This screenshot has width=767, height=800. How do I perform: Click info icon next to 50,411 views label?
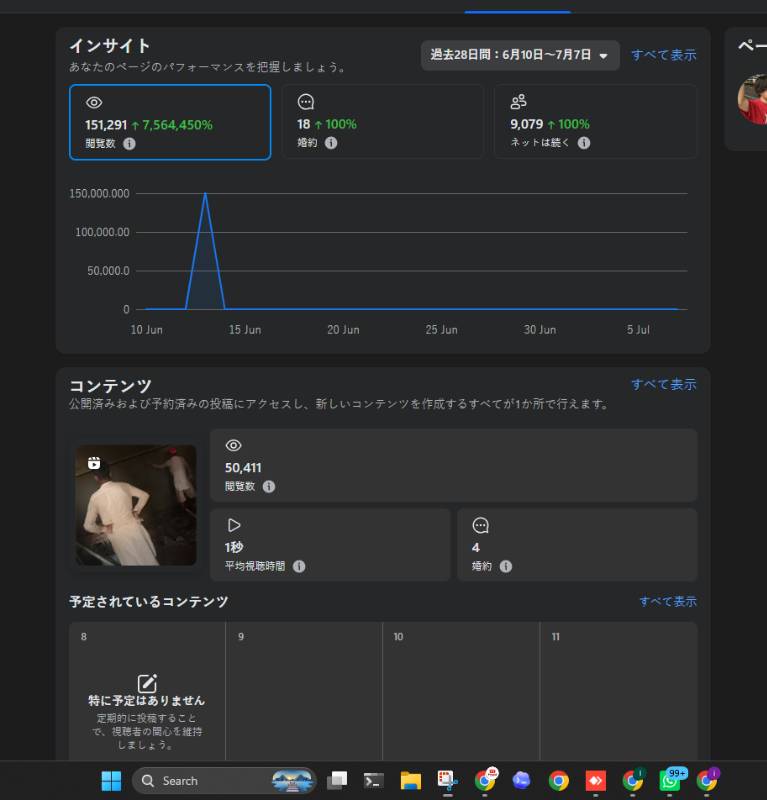[x=269, y=487]
